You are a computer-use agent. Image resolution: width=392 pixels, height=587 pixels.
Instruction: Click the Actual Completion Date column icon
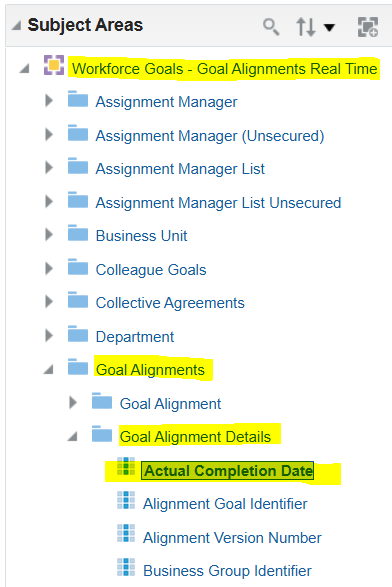[x=126, y=466]
